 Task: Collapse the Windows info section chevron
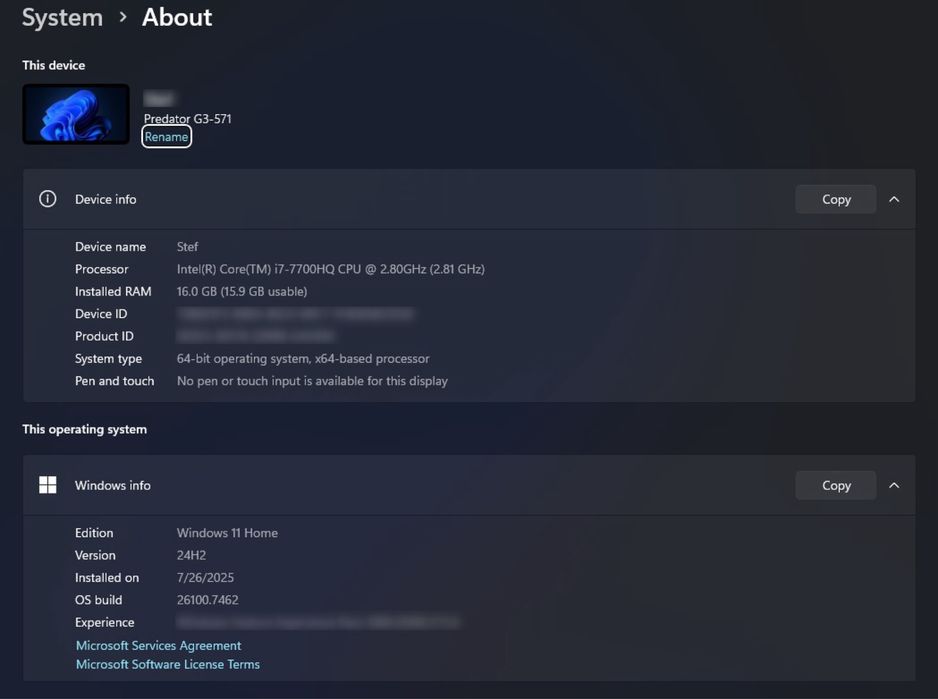tap(894, 485)
